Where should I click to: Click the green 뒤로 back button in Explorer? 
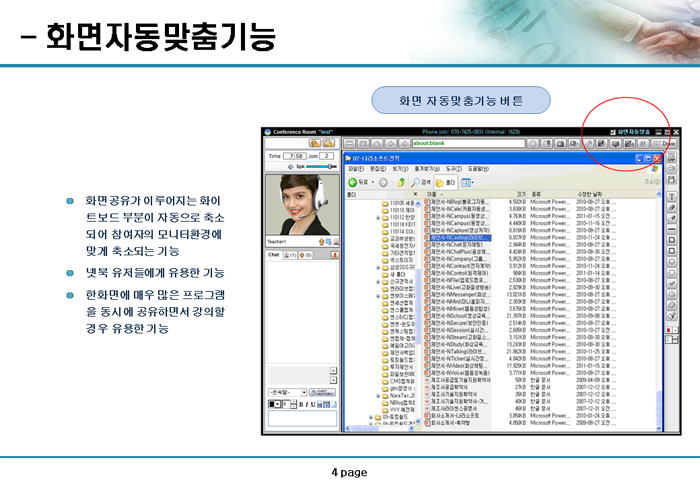click(x=358, y=182)
